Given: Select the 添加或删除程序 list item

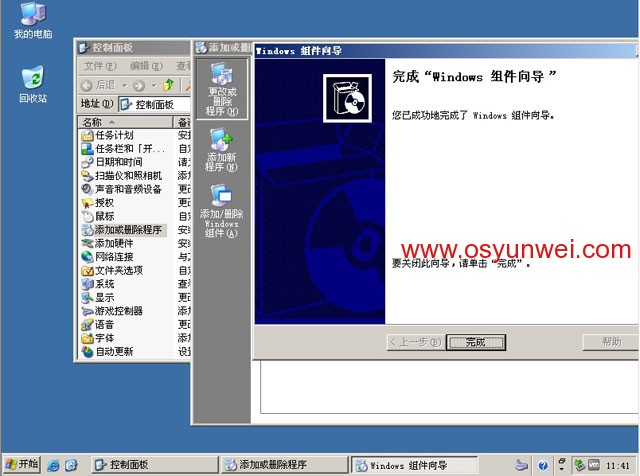Looking at the screenshot, I should click(124, 229).
